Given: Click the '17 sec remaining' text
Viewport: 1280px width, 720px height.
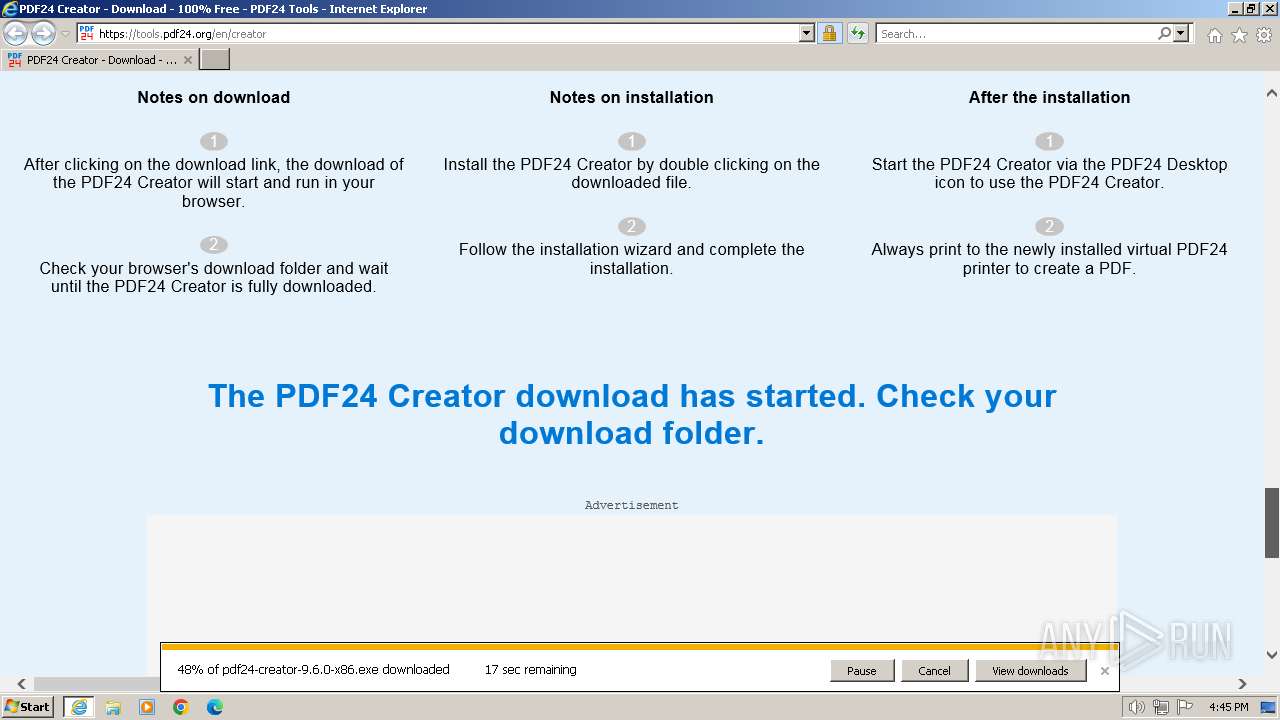Looking at the screenshot, I should coord(530,670).
